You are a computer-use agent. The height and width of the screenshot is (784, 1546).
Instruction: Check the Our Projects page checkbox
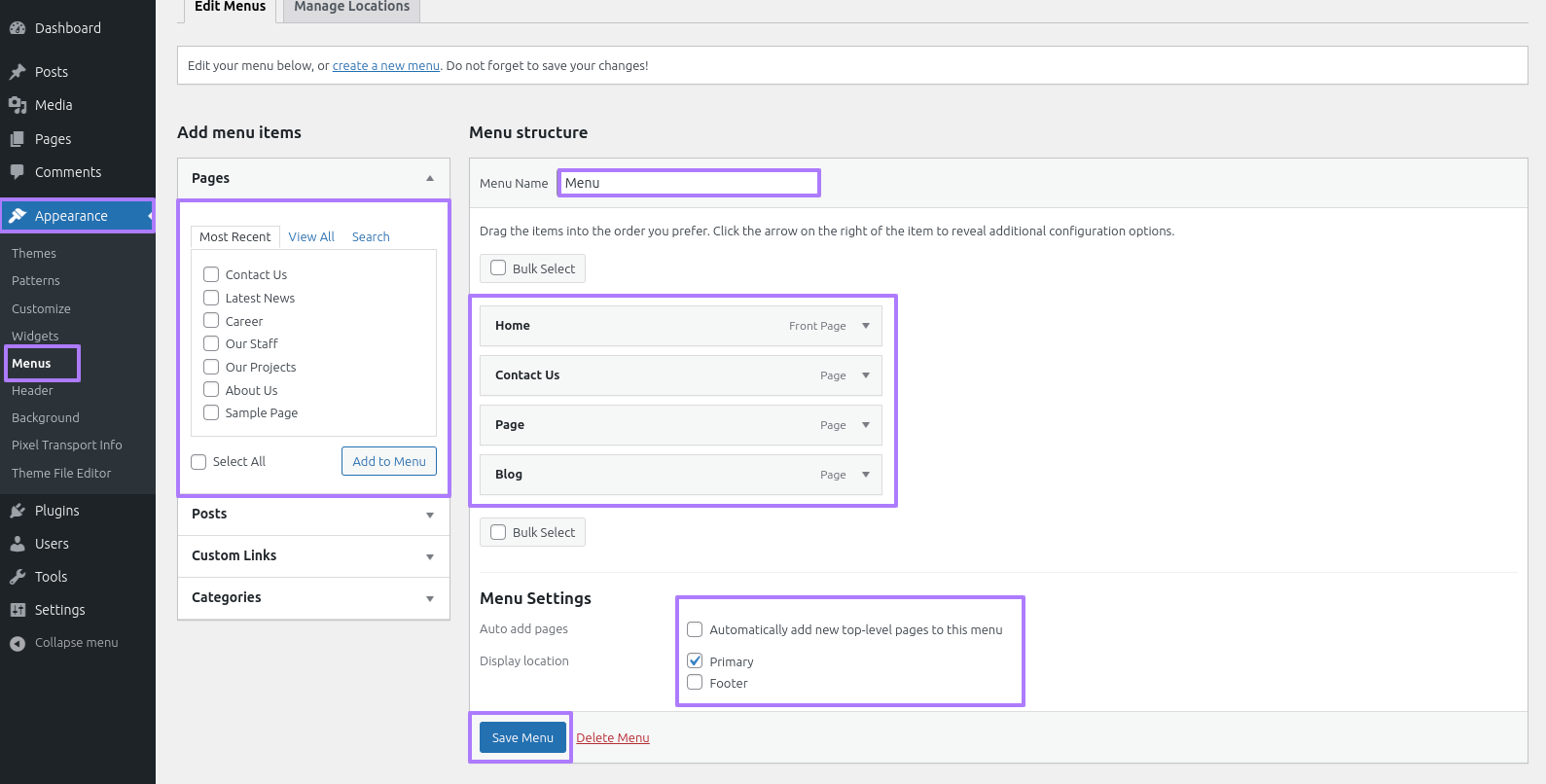(211, 367)
